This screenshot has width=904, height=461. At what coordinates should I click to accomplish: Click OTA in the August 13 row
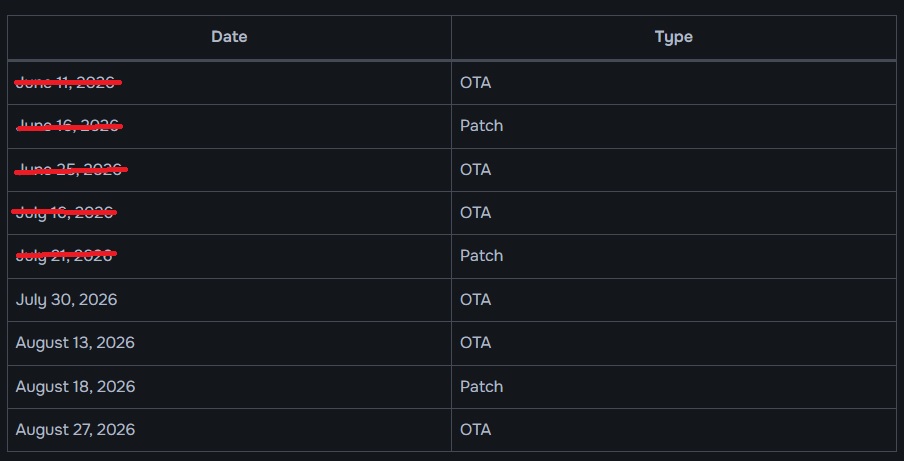[476, 343]
